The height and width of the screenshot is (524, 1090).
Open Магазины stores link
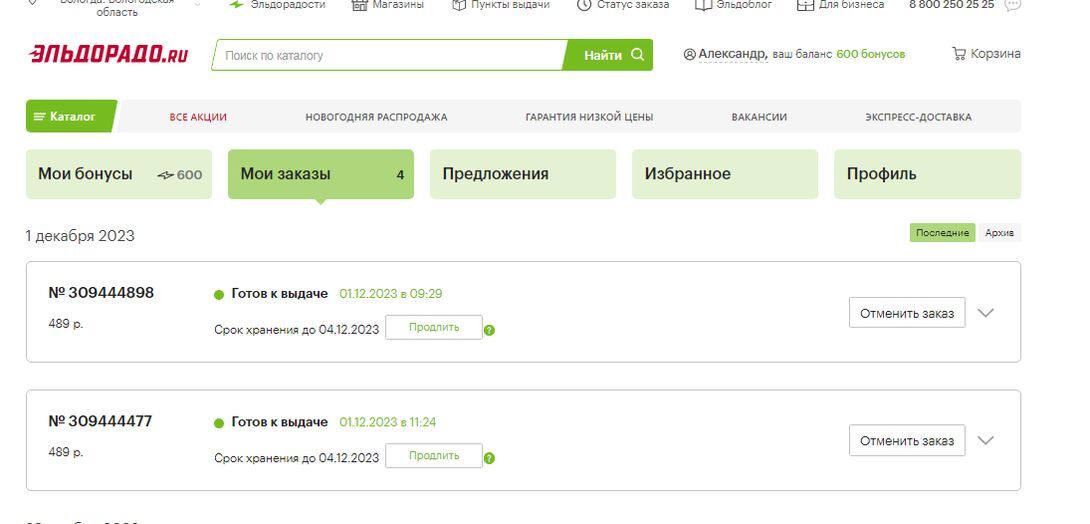coord(388,4)
